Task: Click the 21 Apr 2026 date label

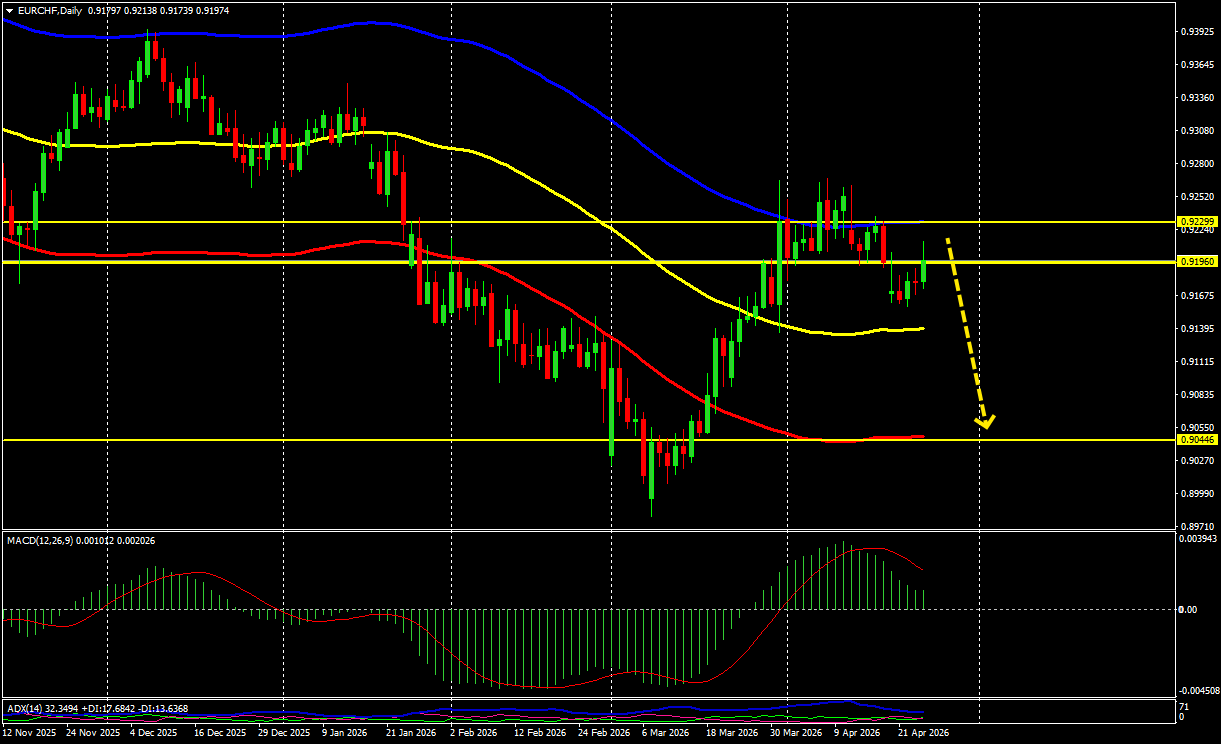Action: [922, 732]
